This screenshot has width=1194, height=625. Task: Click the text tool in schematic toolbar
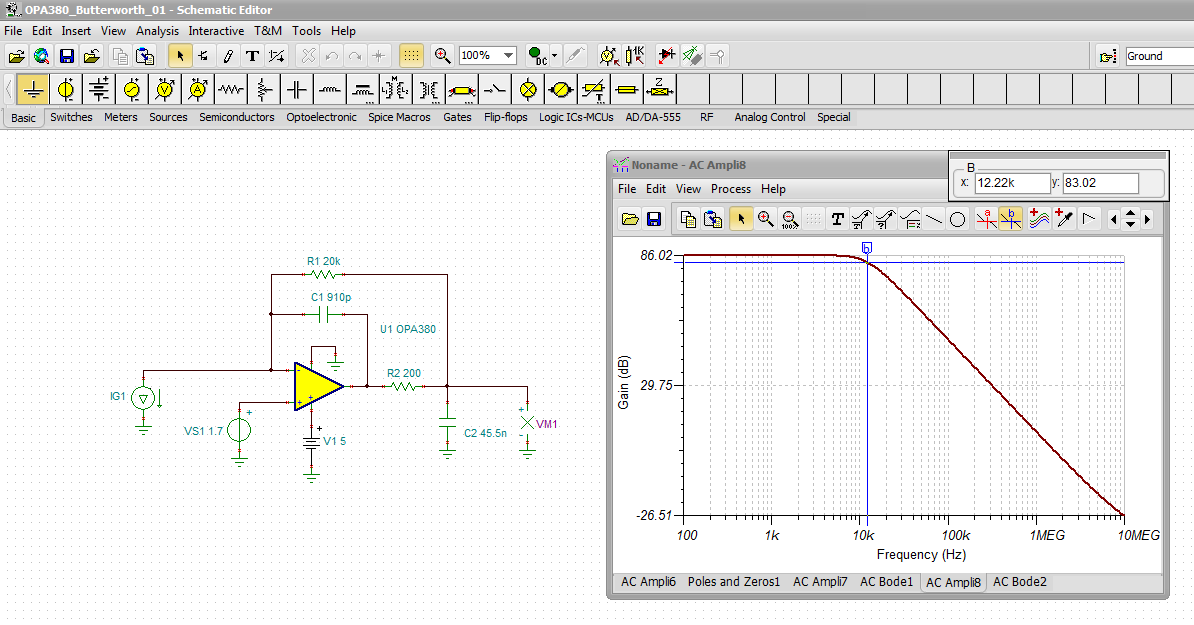pos(252,56)
